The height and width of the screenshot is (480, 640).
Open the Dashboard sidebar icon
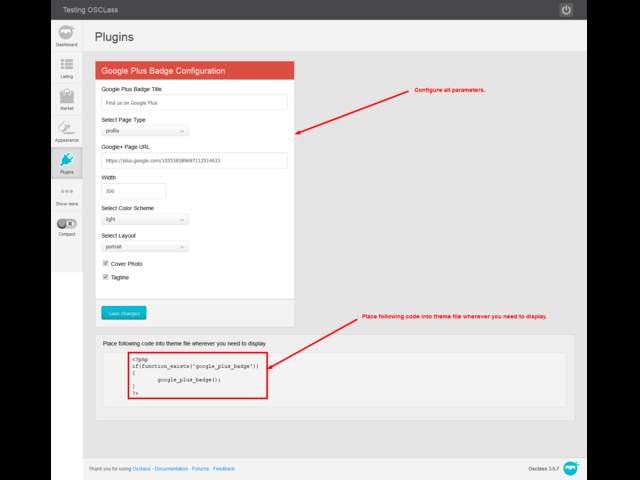tap(66, 34)
